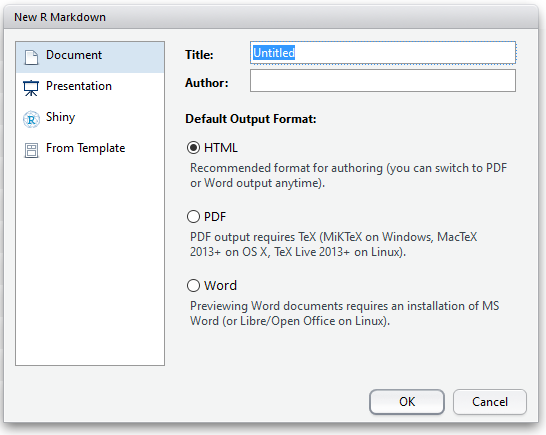Select the Document label in sidebar
Viewport: 546px width, 435px height.
pos(74,55)
